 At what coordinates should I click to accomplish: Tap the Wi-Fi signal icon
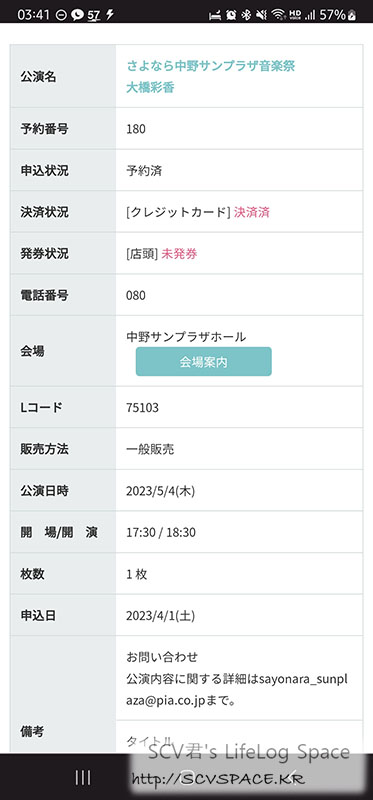278,15
